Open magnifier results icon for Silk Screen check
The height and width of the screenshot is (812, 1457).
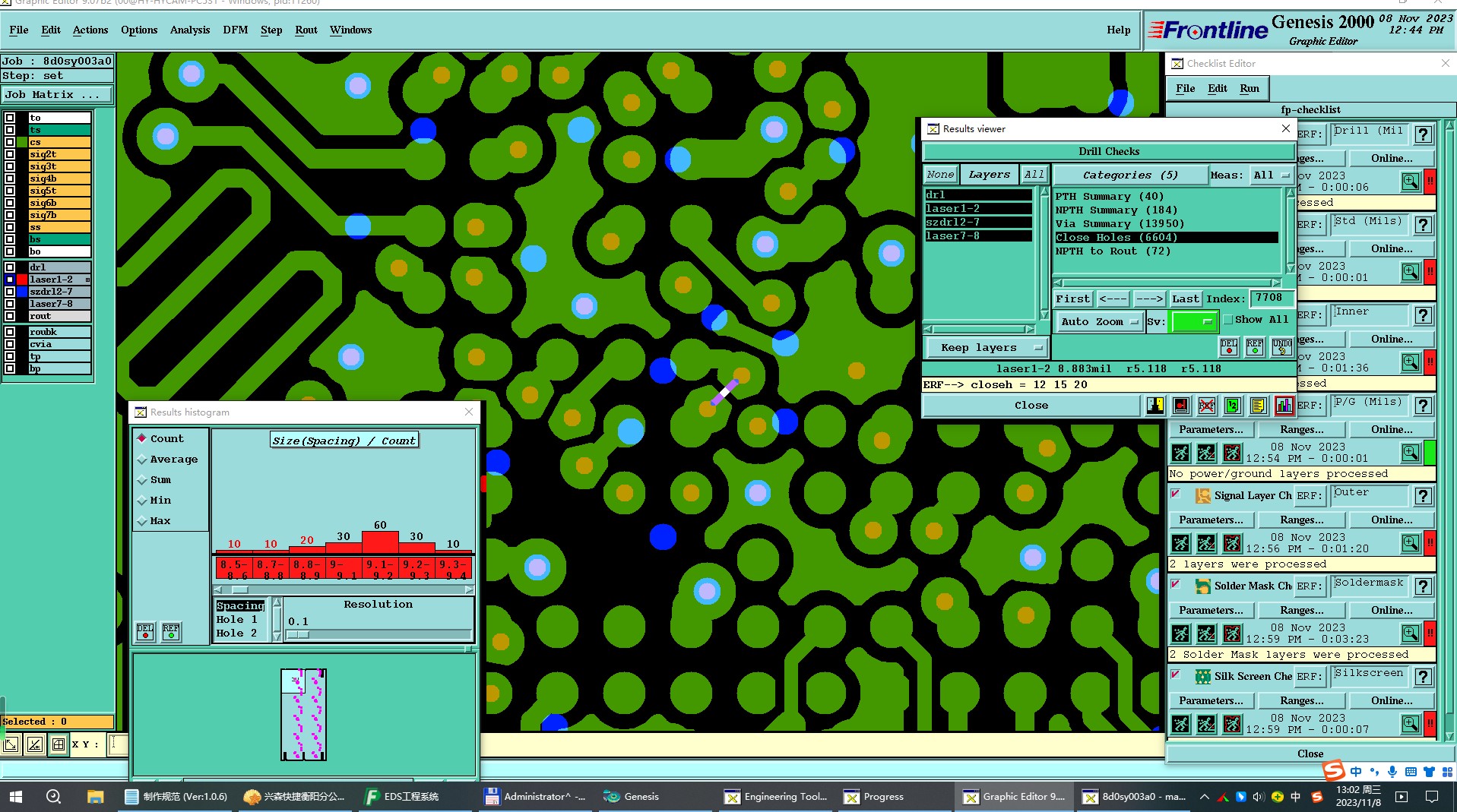[1411, 724]
